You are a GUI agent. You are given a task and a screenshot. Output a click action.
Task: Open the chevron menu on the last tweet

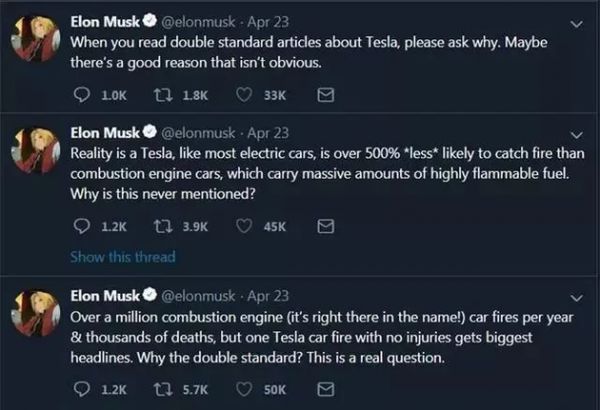pos(574,297)
